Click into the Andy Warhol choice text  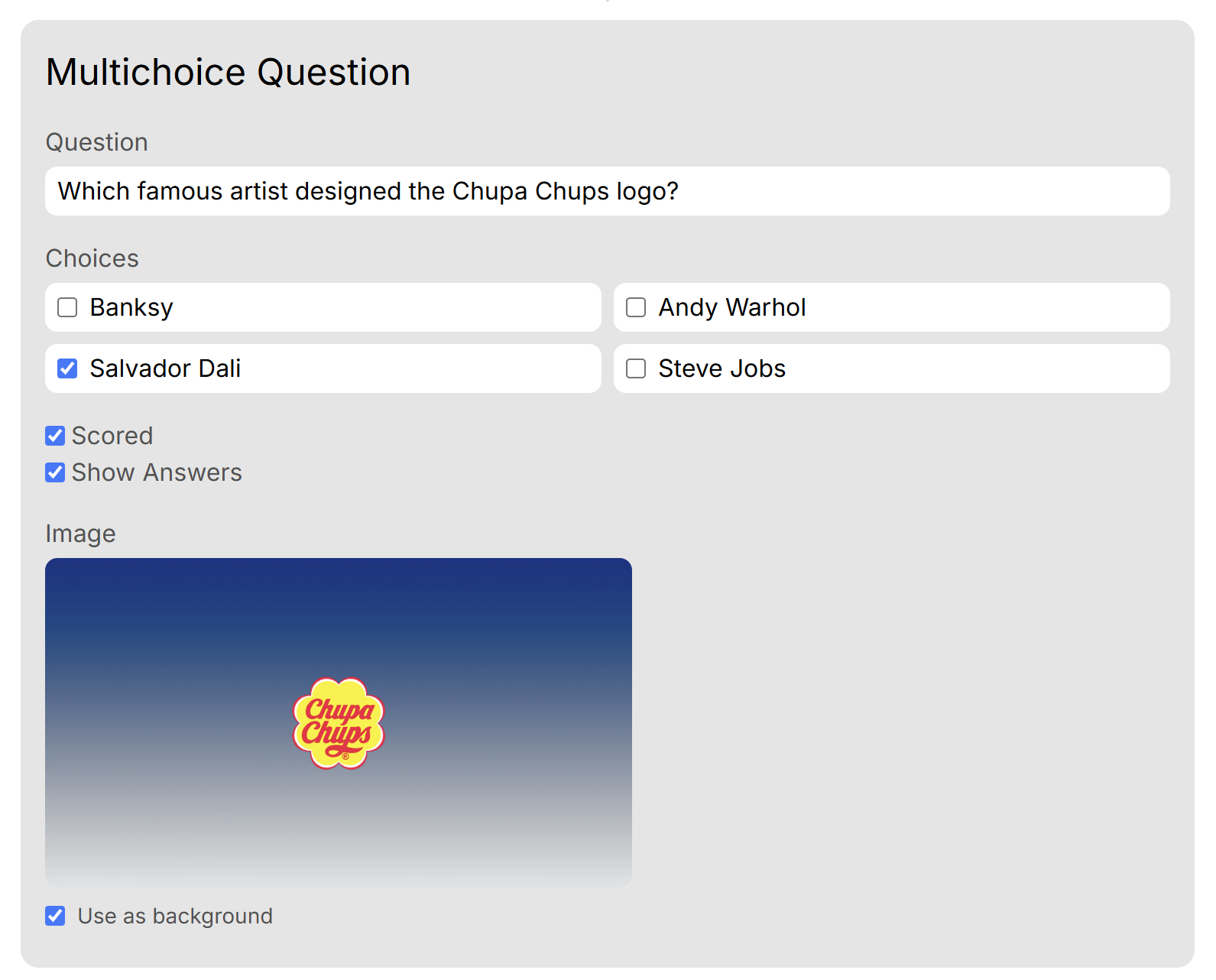(x=731, y=307)
